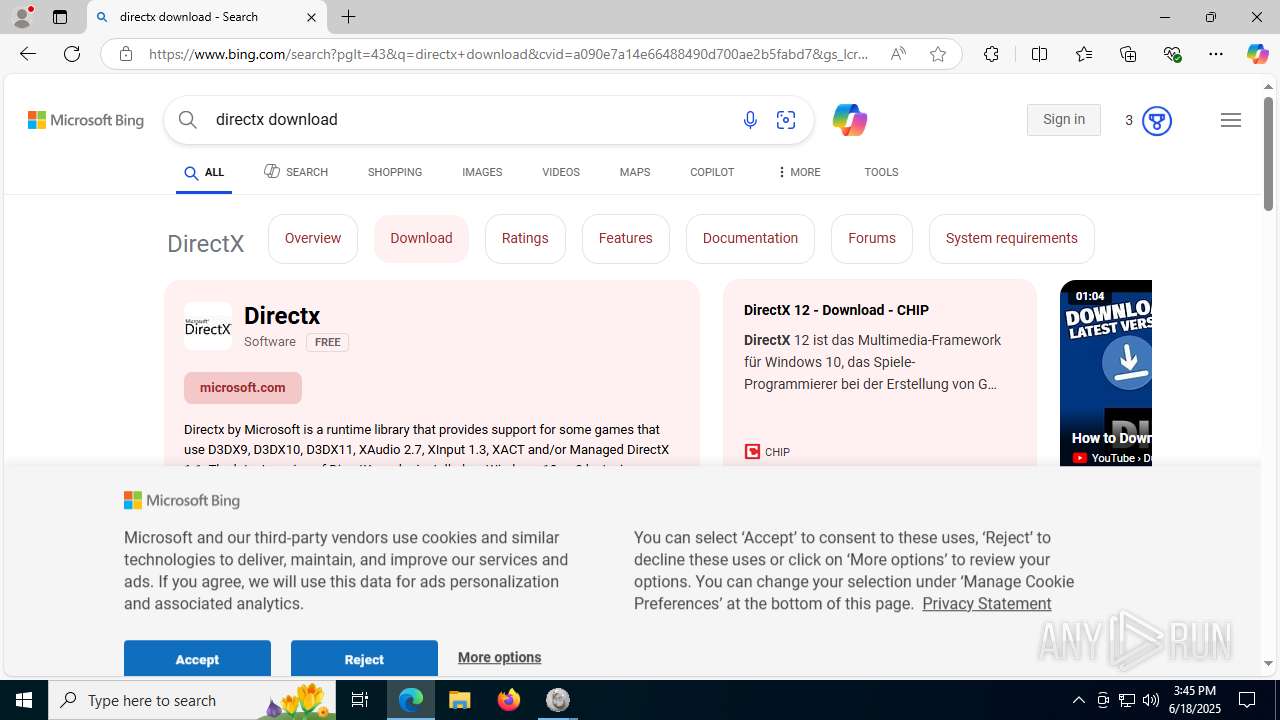Image resolution: width=1280 pixels, height=720 pixels.
Task: Open Edge profile icon
Action: 22,17
